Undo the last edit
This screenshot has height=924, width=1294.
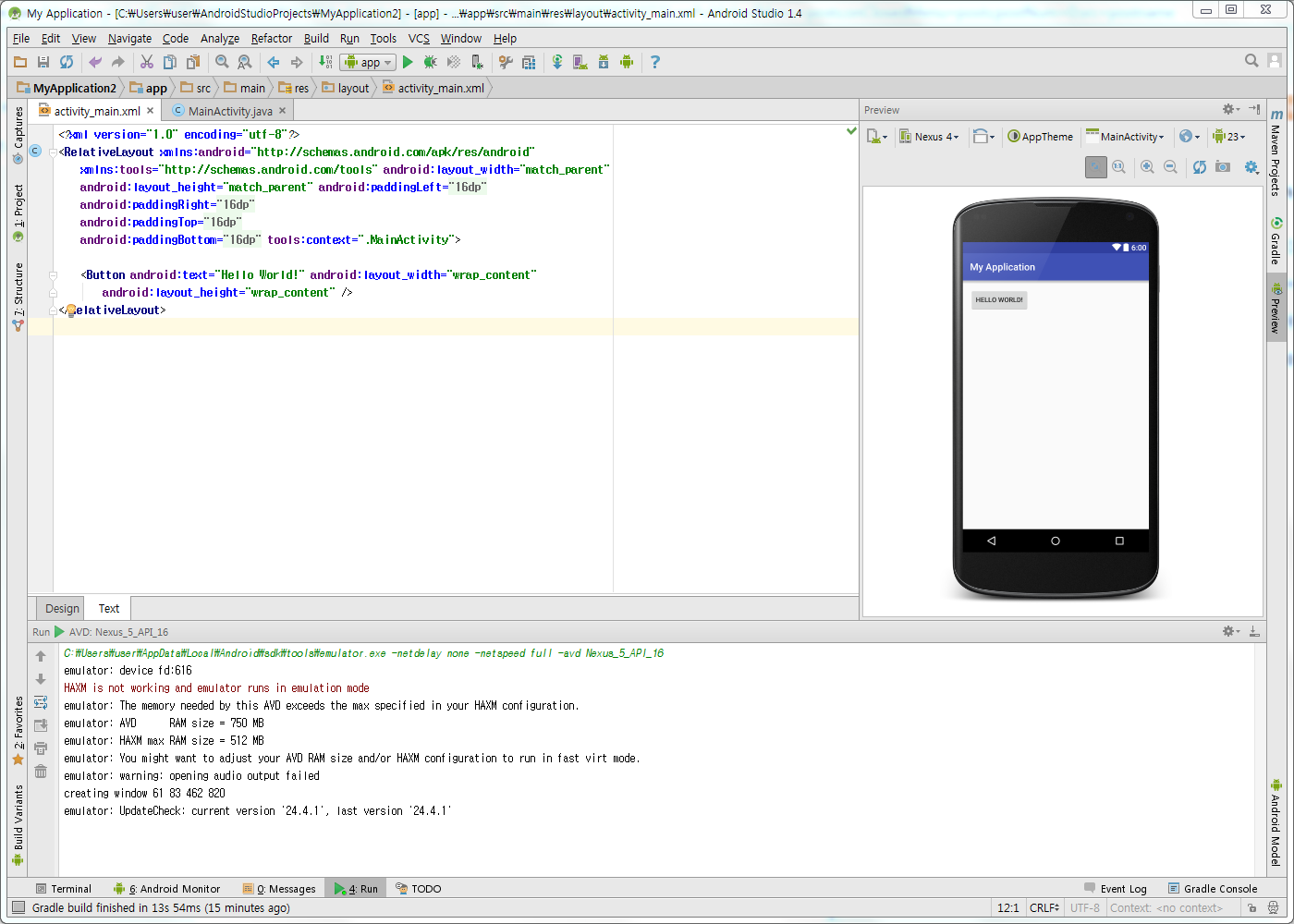tap(94, 62)
